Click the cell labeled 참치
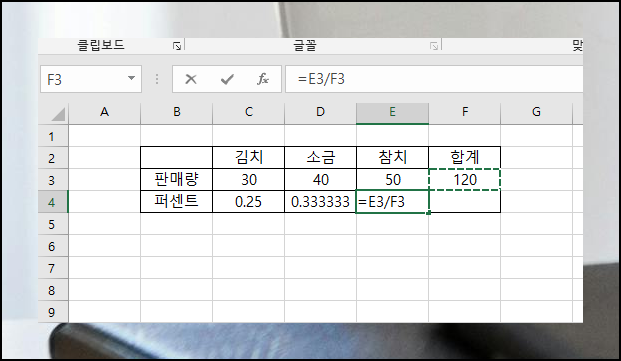The width and height of the screenshot is (621, 361). [x=392, y=158]
